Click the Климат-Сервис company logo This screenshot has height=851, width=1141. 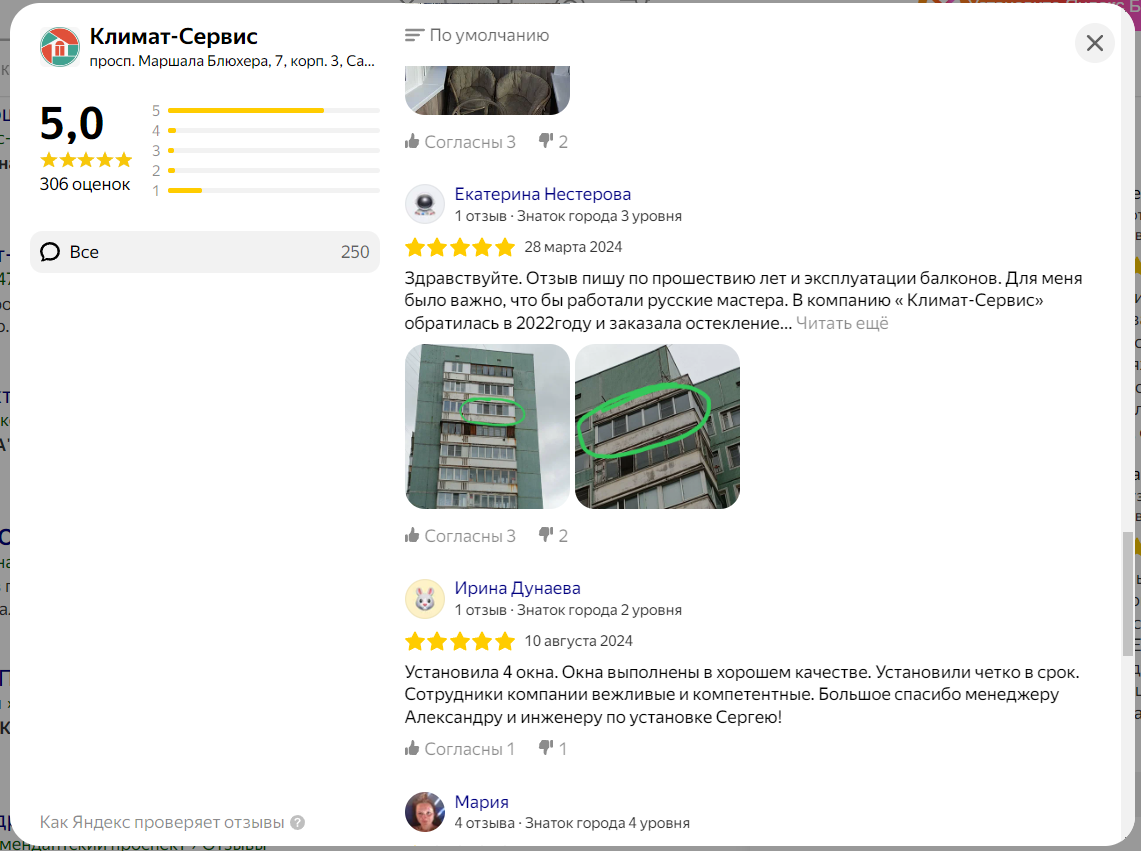pyautogui.click(x=60, y=47)
